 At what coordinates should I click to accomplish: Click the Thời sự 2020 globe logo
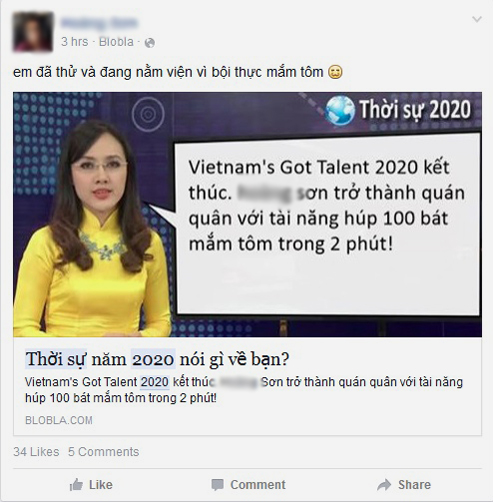340,110
